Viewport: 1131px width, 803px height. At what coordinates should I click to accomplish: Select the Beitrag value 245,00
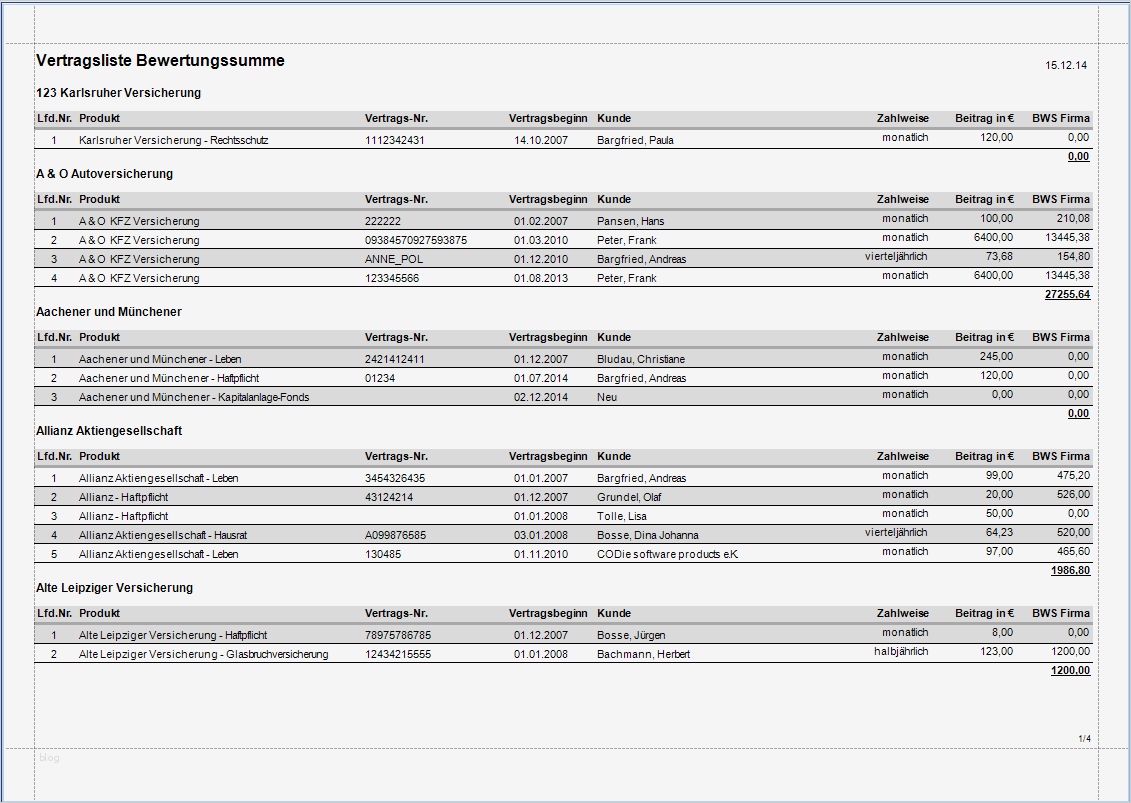coord(996,356)
